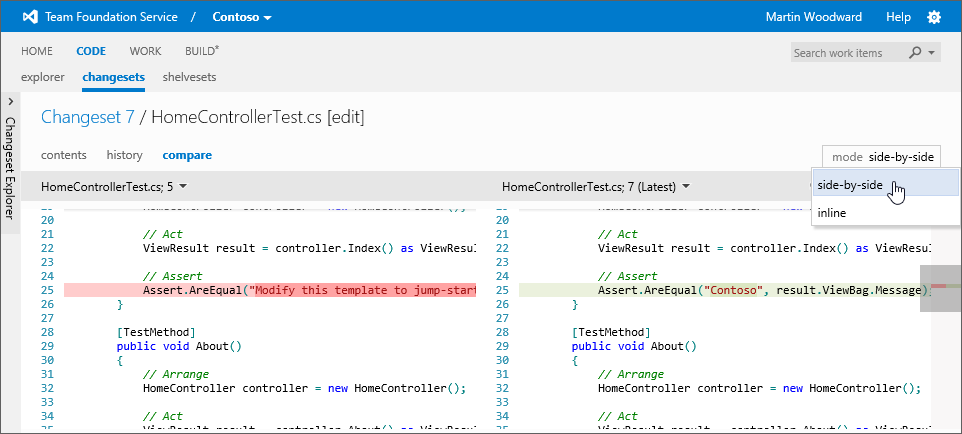Select the side-by-side mode option
Viewport: 962px width, 434px height.
point(885,185)
